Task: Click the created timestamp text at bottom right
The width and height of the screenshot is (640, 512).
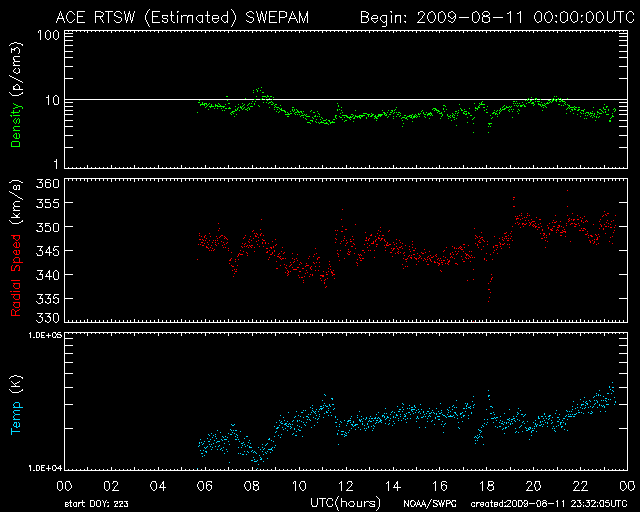Action: pos(549,504)
